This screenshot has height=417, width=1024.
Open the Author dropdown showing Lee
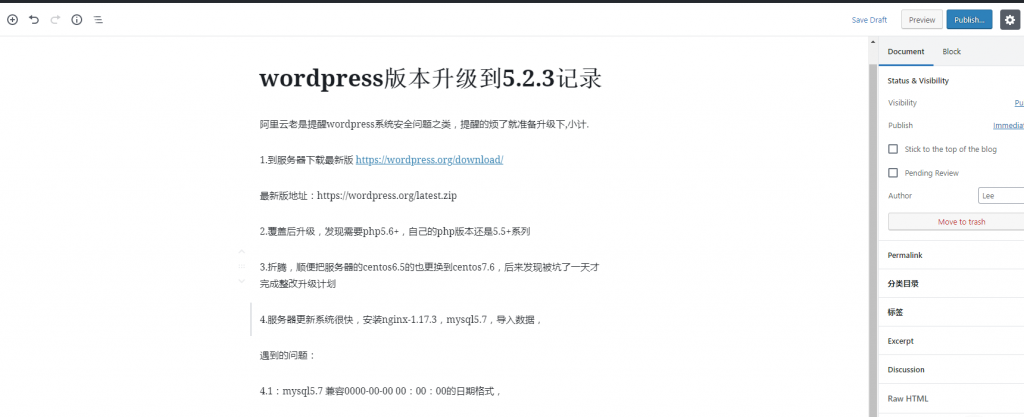1000,196
